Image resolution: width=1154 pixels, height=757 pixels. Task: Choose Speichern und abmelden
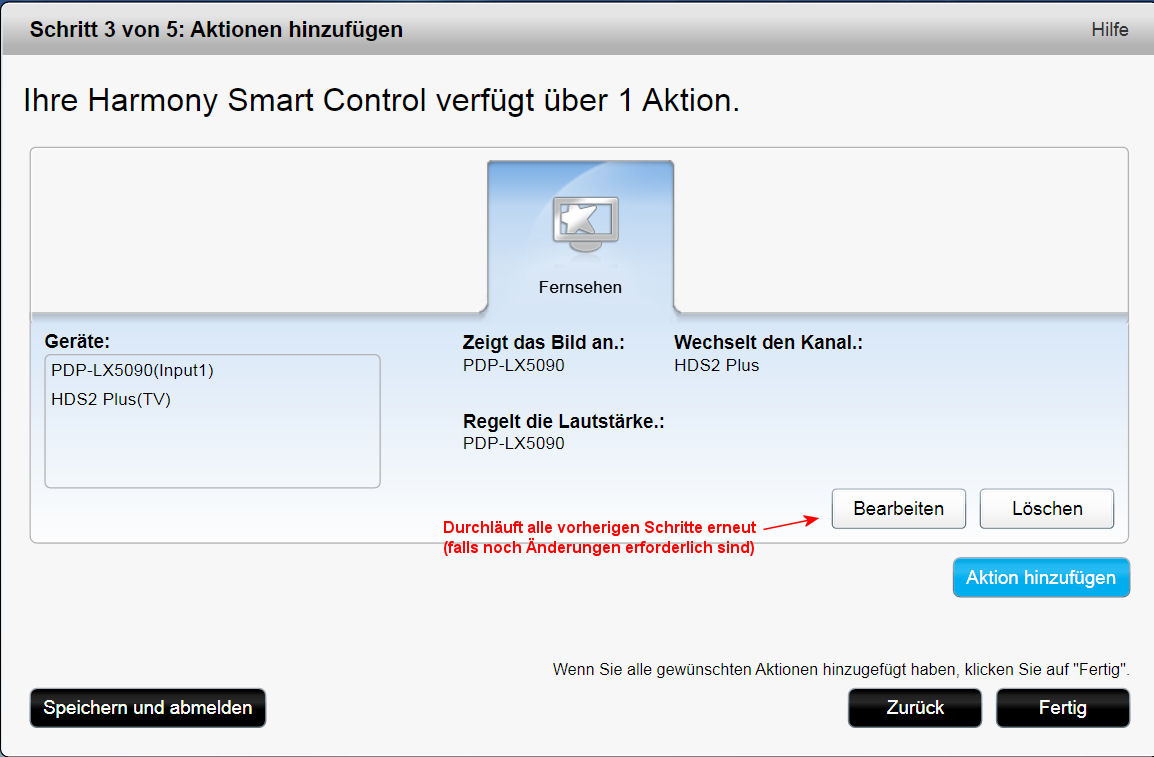tap(148, 708)
